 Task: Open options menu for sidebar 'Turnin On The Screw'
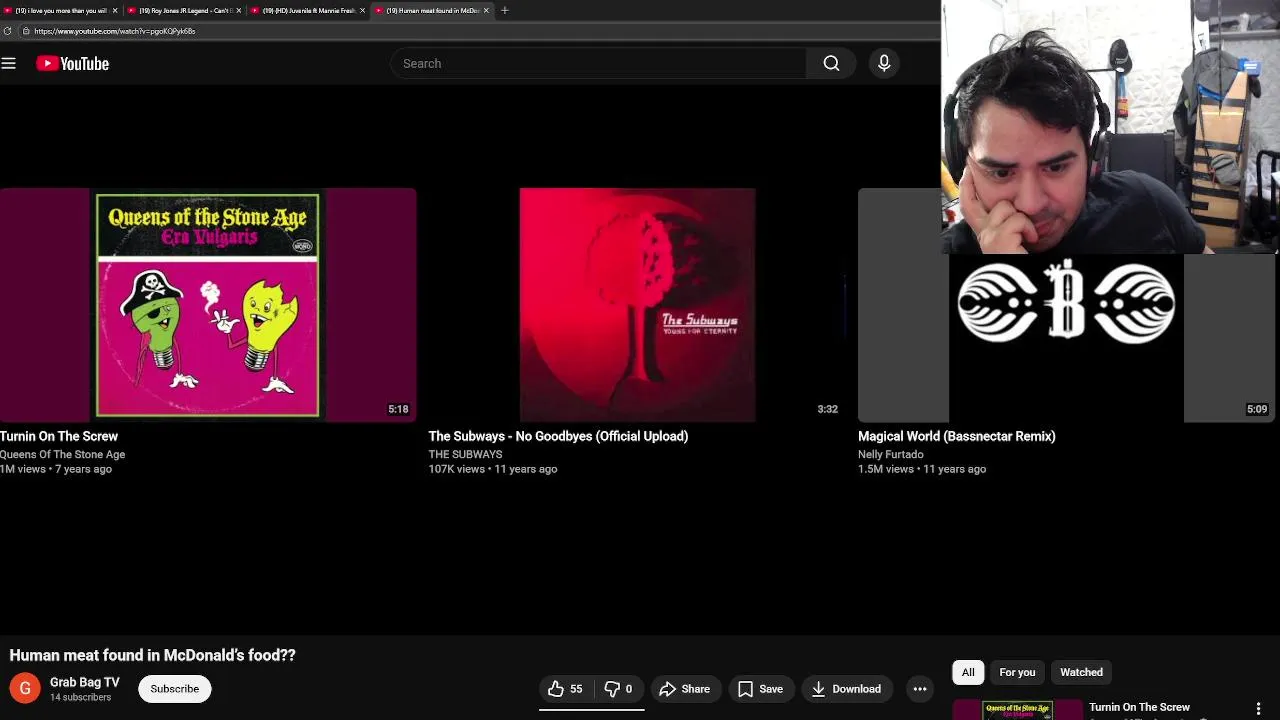tap(1258, 709)
